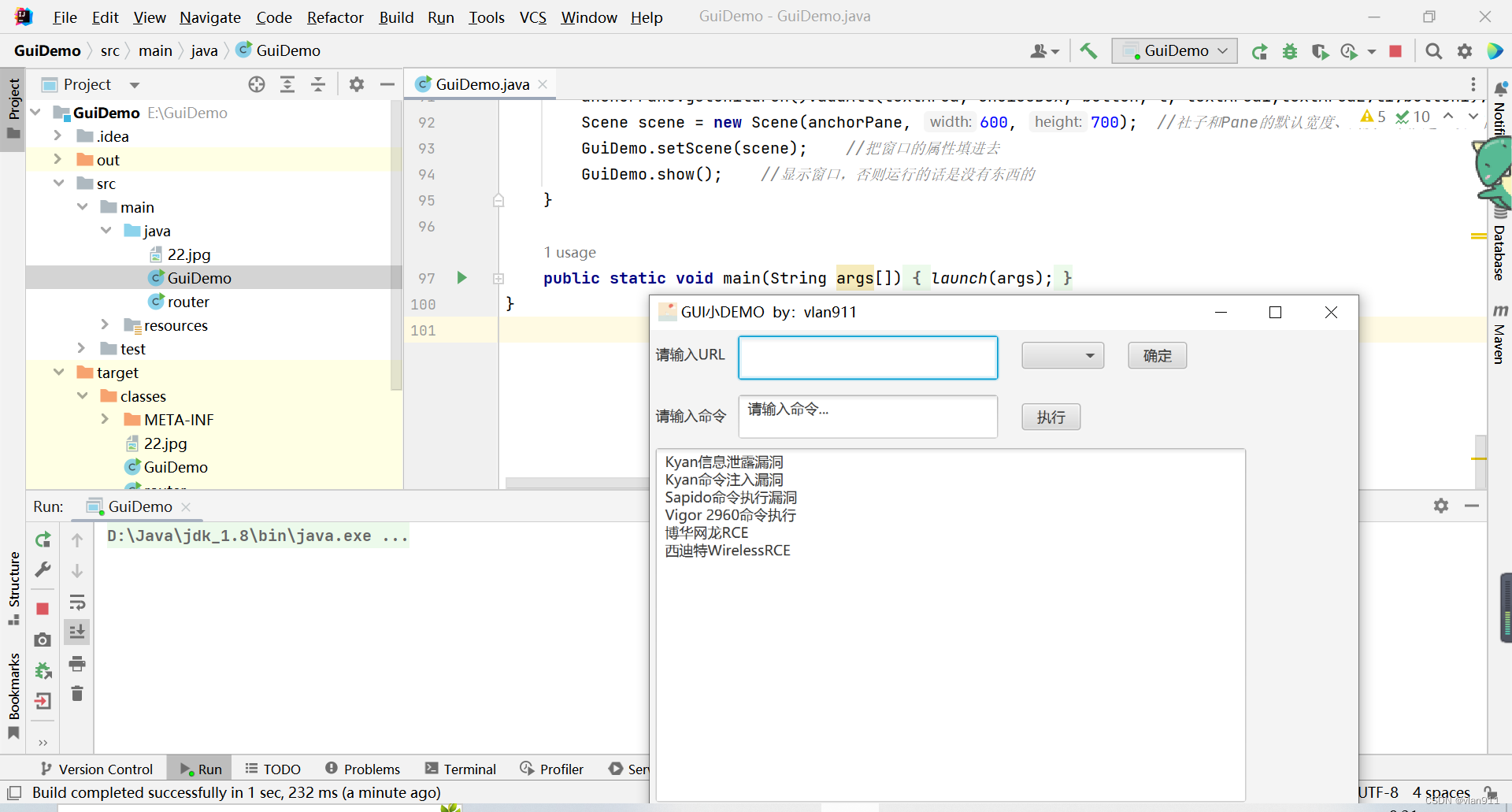The height and width of the screenshot is (812, 1512).
Task: Expand the .idea folder
Action: 59,135
